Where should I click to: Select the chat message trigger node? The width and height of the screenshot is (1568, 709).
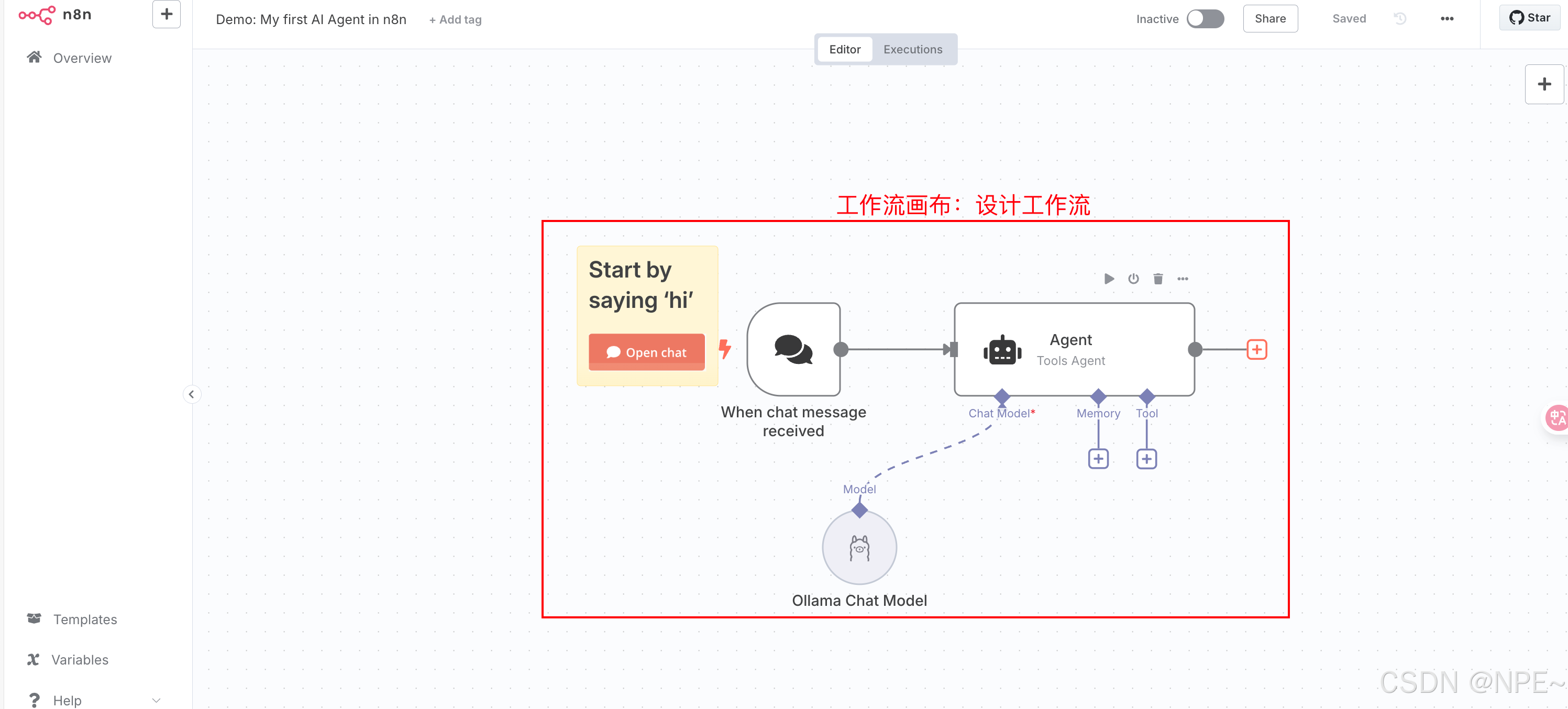[x=793, y=349]
